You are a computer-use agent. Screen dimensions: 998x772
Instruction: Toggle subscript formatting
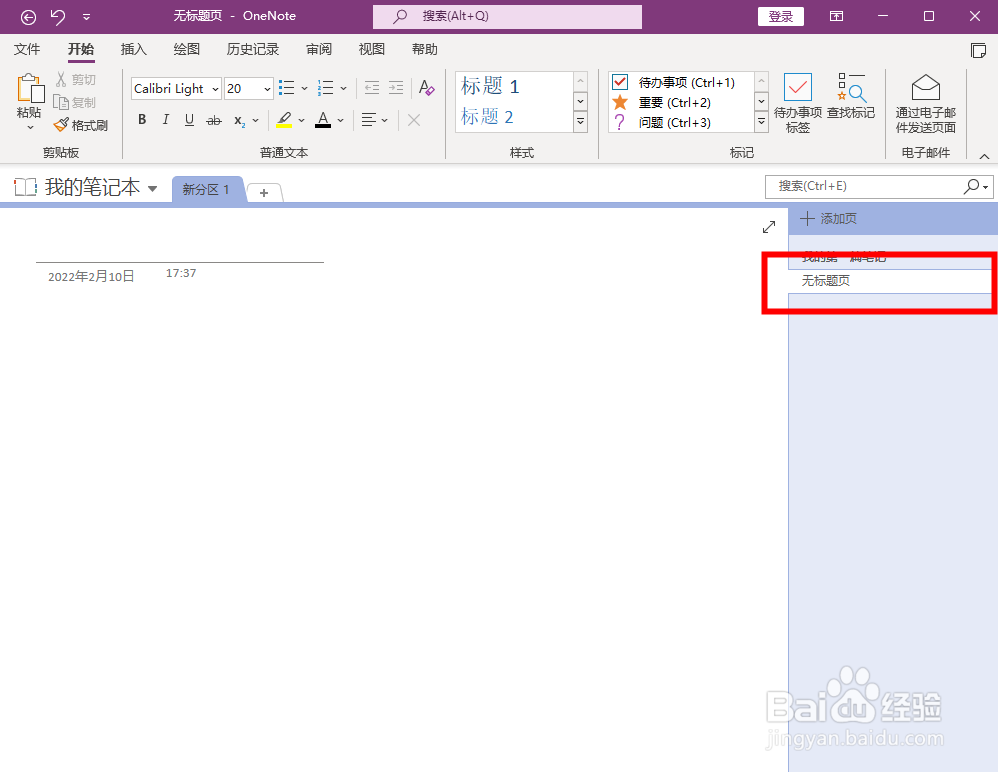239,120
